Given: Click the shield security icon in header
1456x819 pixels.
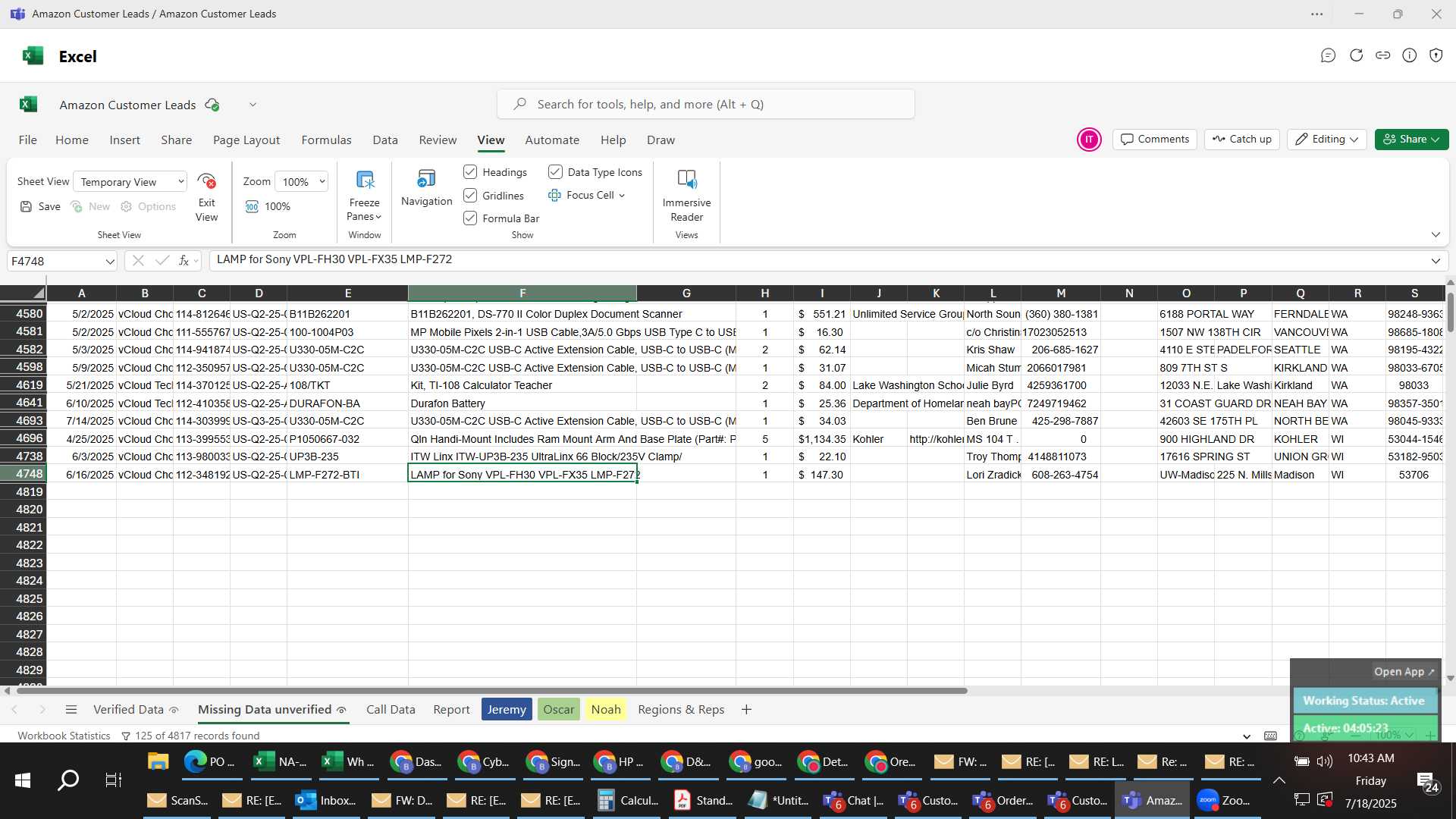Looking at the screenshot, I should click(x=1436, y=55).
